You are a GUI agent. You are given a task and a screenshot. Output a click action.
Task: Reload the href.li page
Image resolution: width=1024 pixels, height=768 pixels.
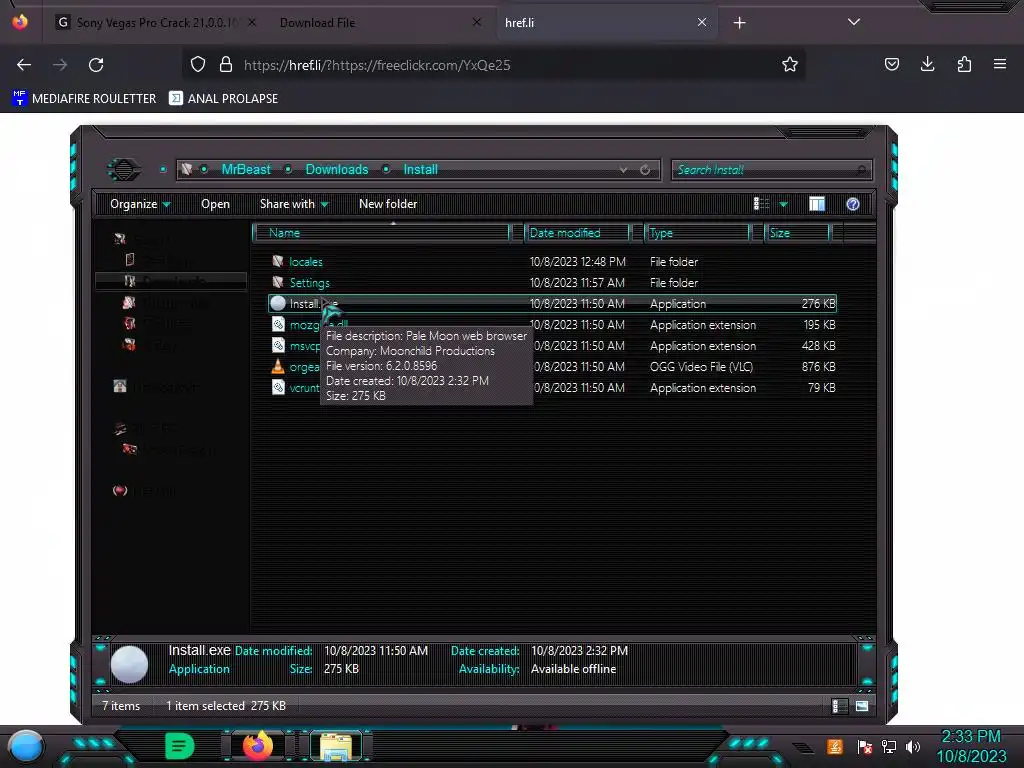pyautogui.click(x=96, y=65)
